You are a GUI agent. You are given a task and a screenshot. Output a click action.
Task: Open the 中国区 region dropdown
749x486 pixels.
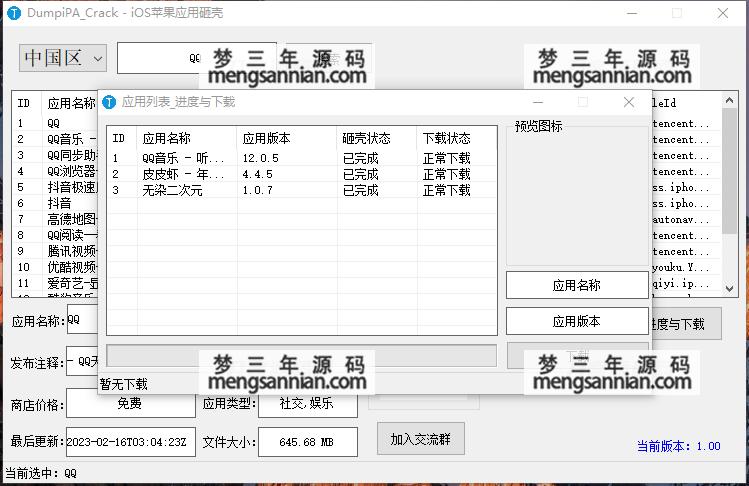[63, 58]
